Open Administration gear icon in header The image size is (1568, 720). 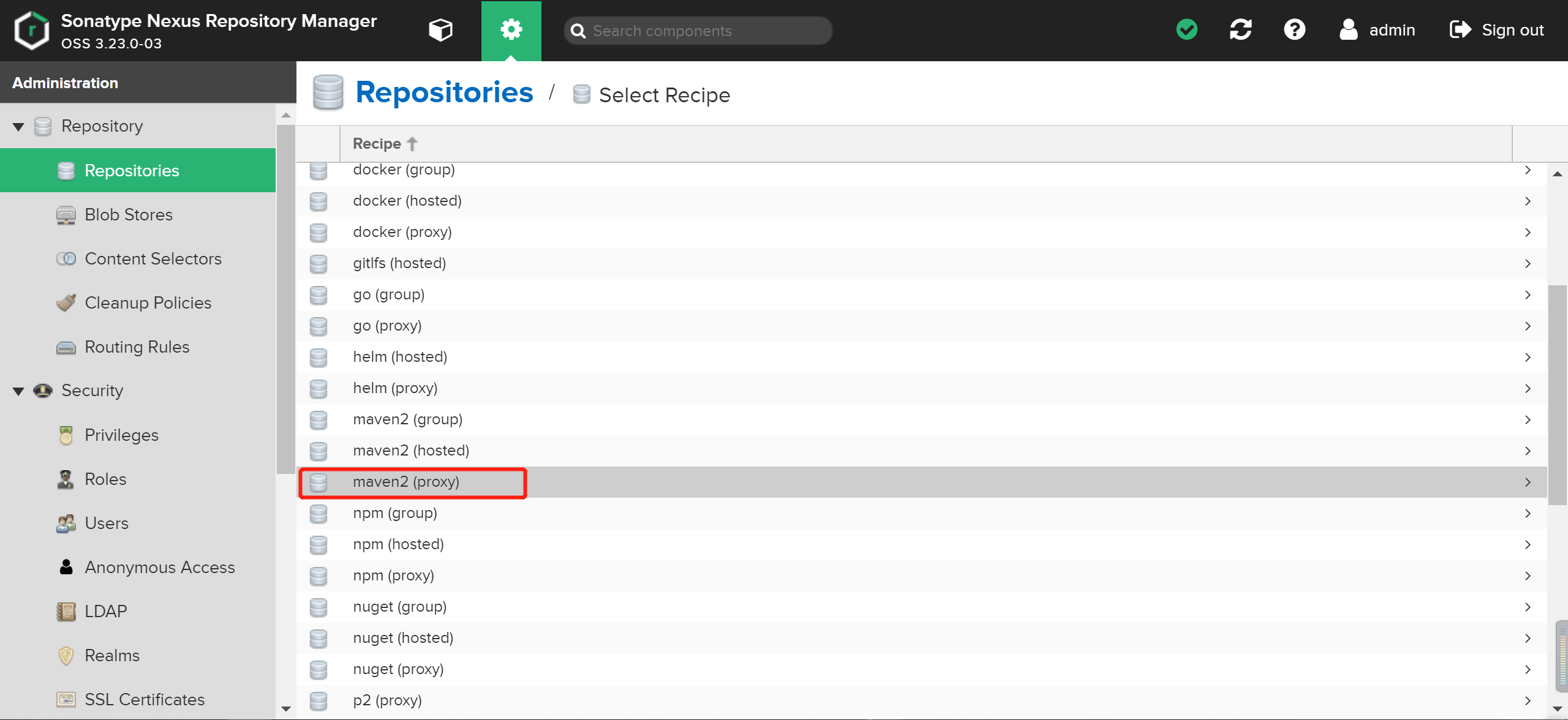(511, 30)
